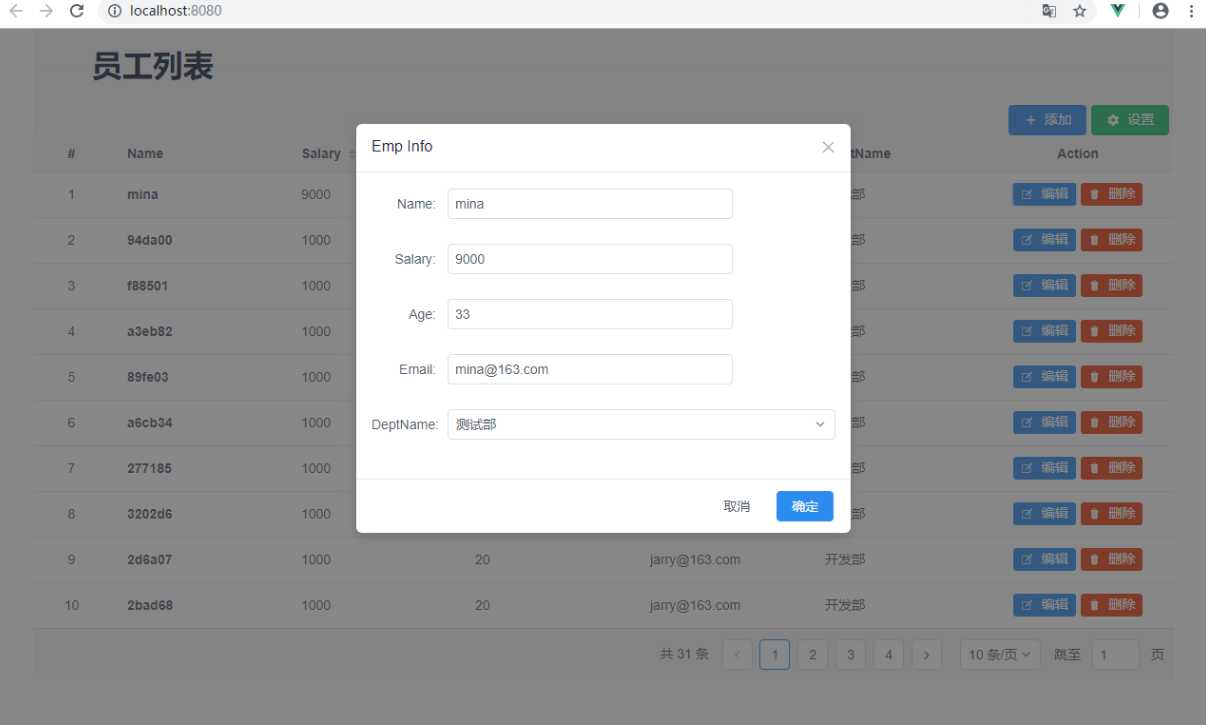This screenshot has width=1206, height=725.
Task: Delete the 3202d6 row
Action: pyautogui.click(x=1111, y=514)
